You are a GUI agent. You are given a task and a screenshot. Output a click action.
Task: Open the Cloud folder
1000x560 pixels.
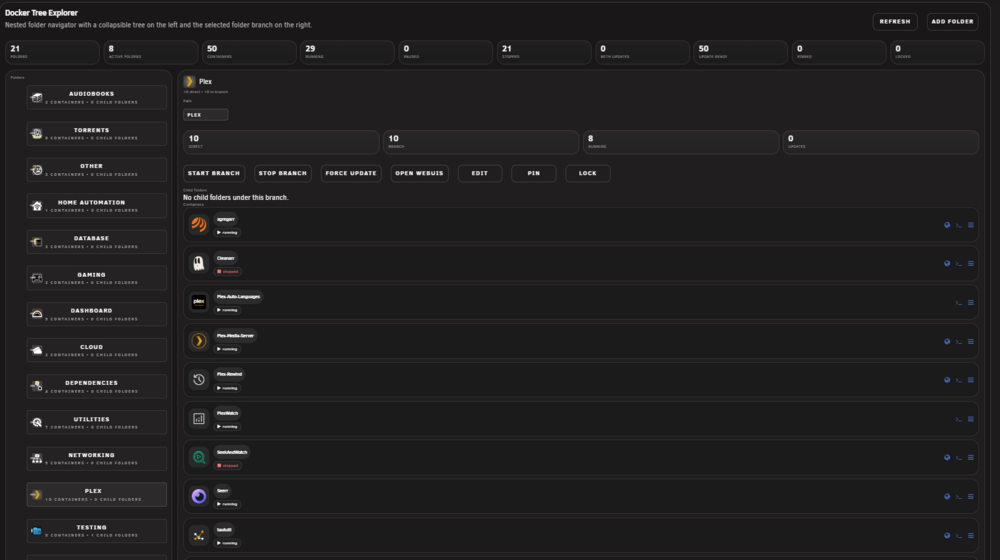[x=96, y=350]
